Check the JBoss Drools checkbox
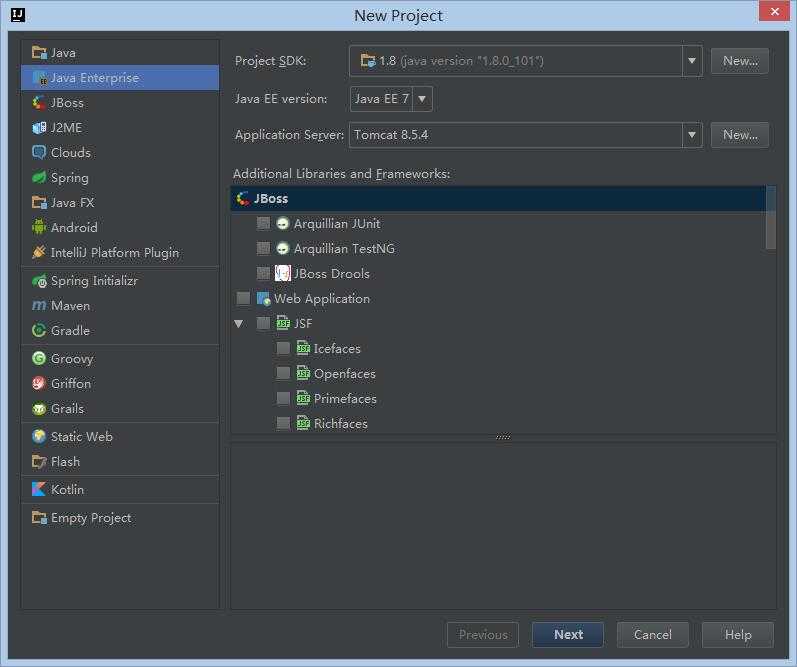Image resolution: width=797 pixels, height=667 pixels. (x=263, y=274)
